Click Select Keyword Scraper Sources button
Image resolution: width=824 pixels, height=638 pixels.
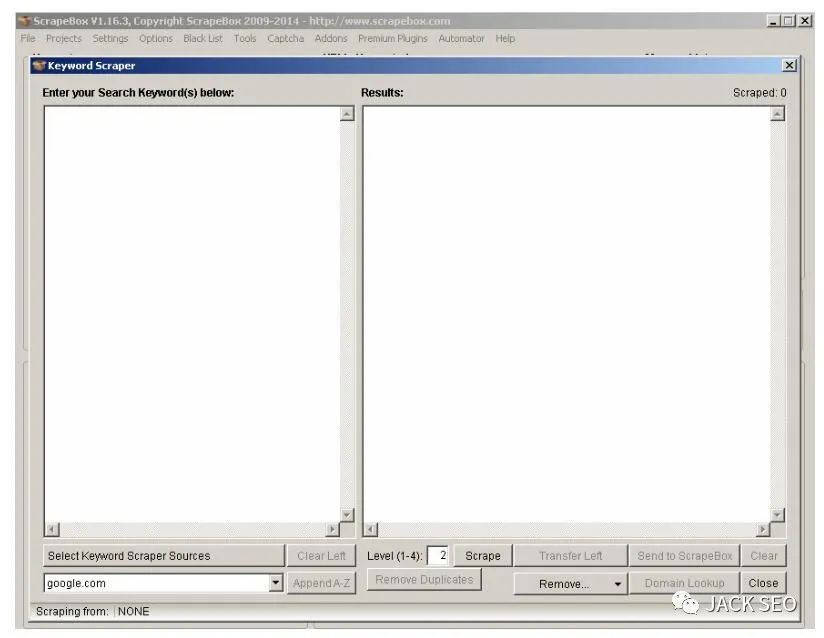coord(164,555)
